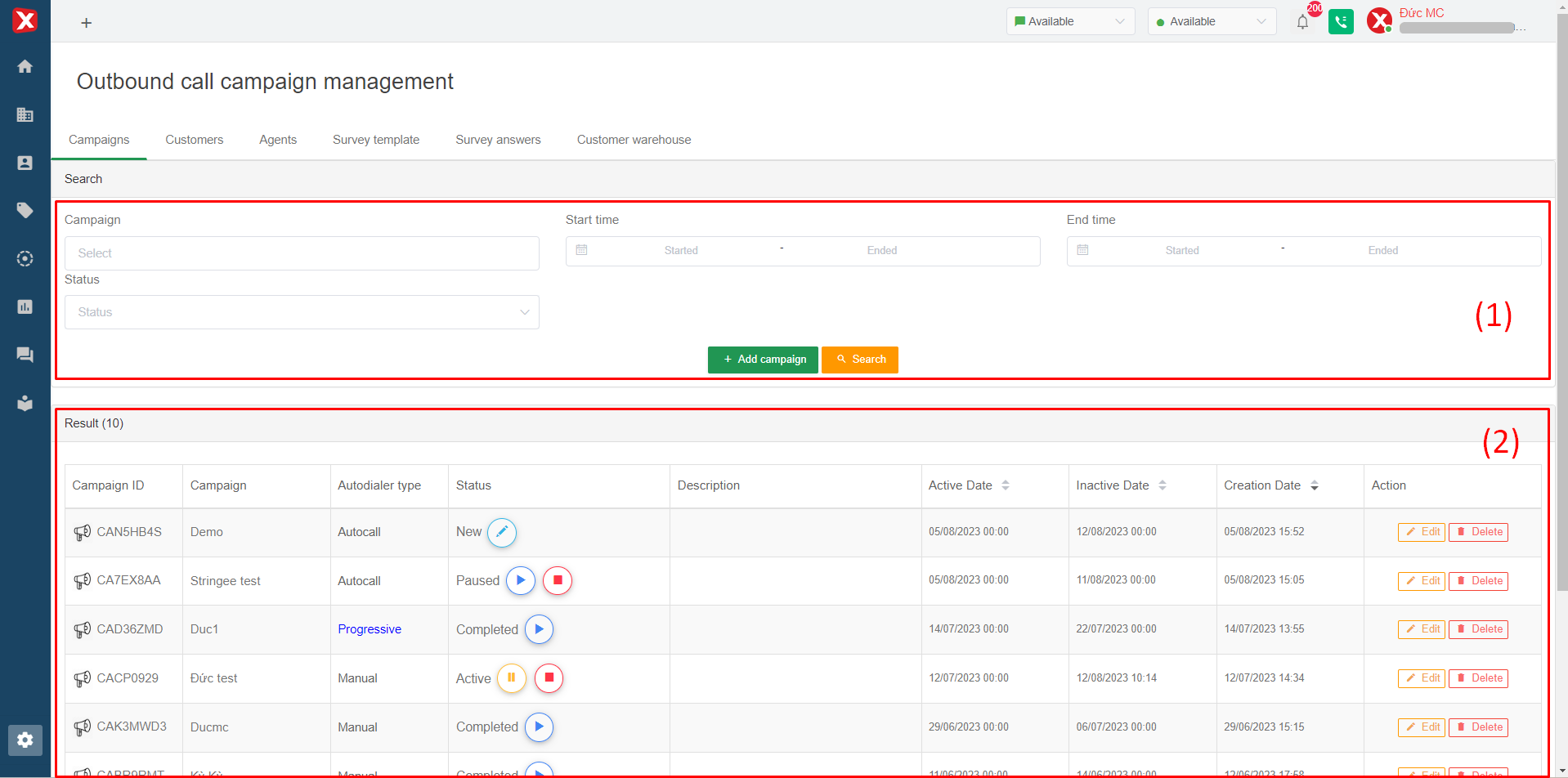The image size is (1568, 778).
Task: Open the home icon in sidebar
Action: tap(25, 66)
